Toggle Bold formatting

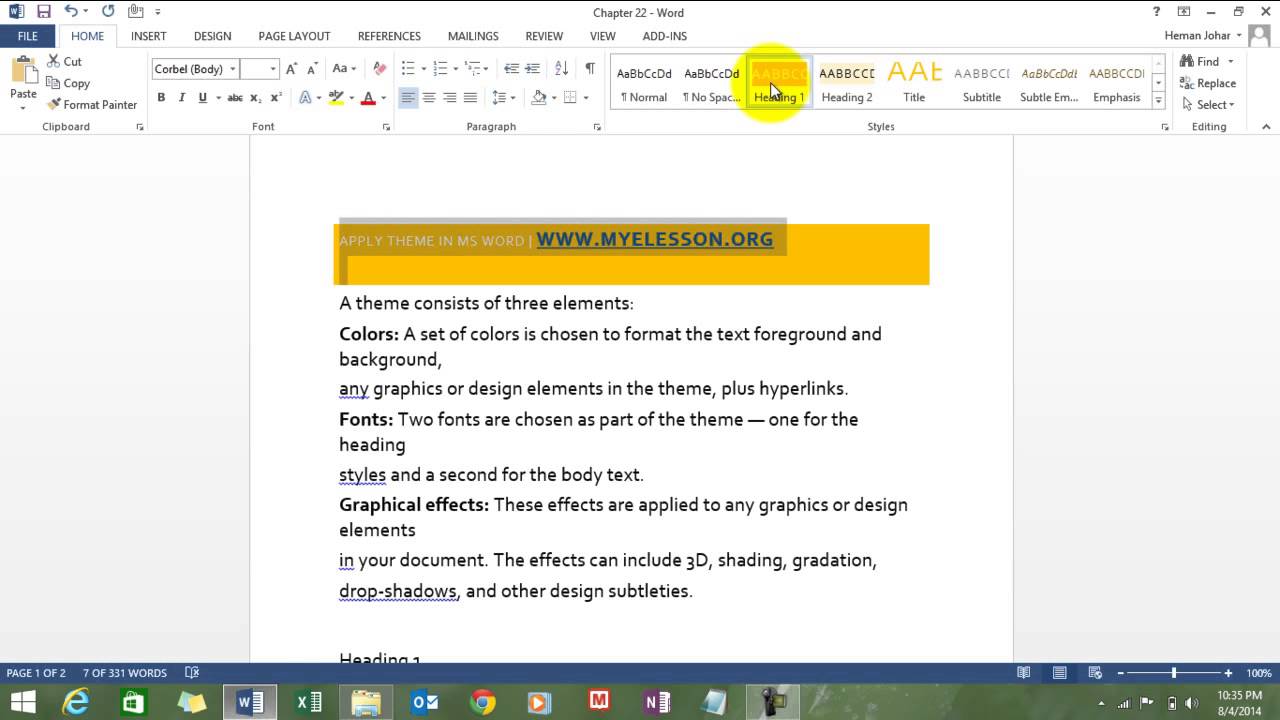pyautogui.click(x=161, y=97)
